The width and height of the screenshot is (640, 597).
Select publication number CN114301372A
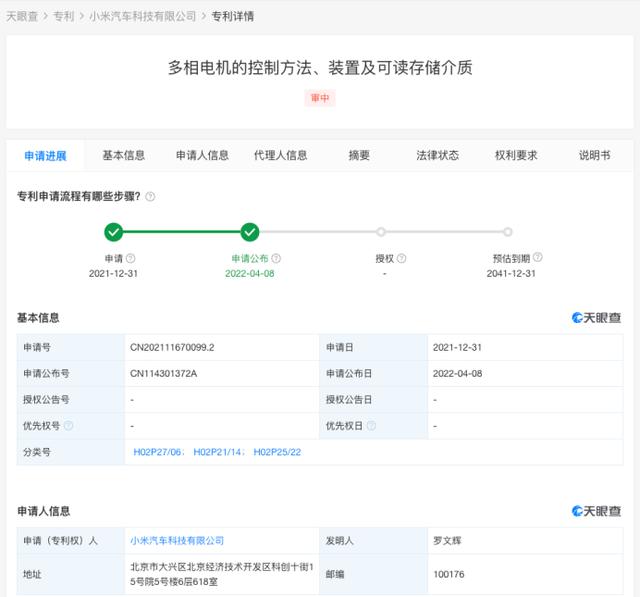click(x=163, y=374)
